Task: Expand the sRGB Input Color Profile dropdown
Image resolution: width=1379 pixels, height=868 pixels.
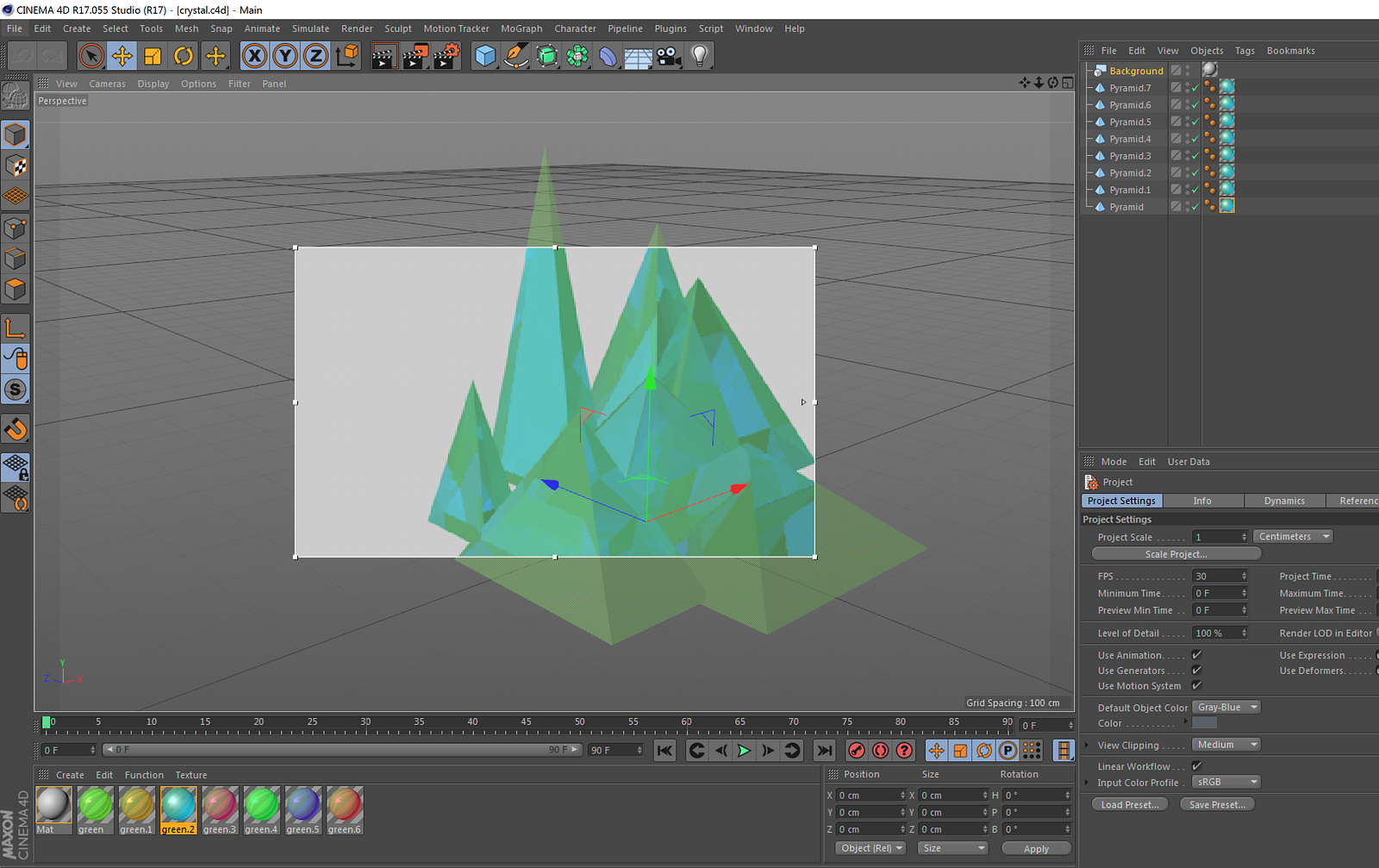Action: pyautogui.click(x=1226, y=783)
